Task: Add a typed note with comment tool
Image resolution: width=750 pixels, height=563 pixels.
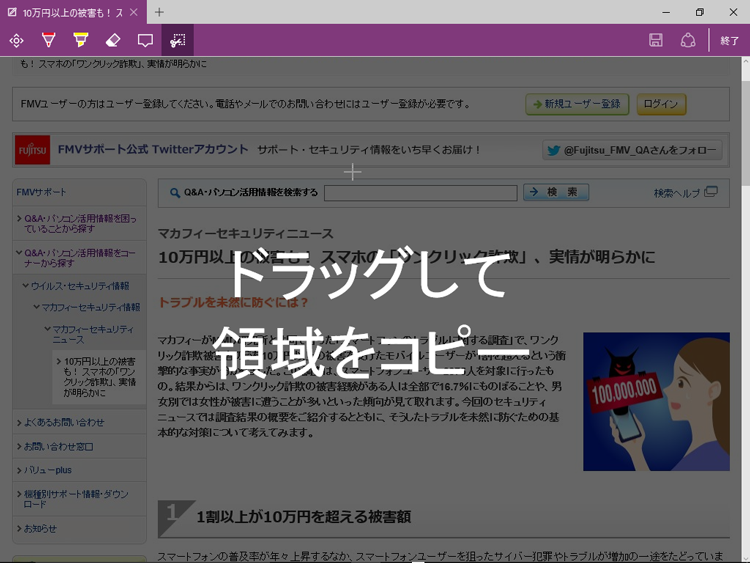Action: tap(145, 41)
